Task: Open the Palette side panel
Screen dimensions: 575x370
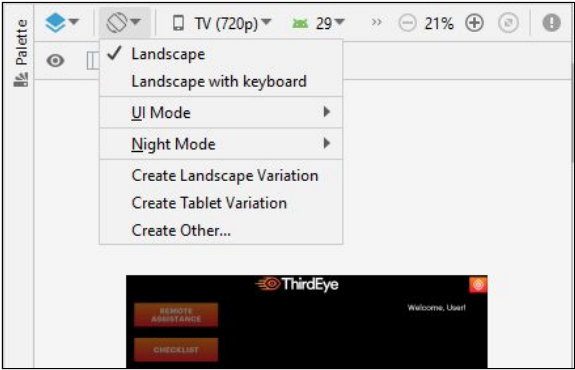Action: tap(21, 52)
